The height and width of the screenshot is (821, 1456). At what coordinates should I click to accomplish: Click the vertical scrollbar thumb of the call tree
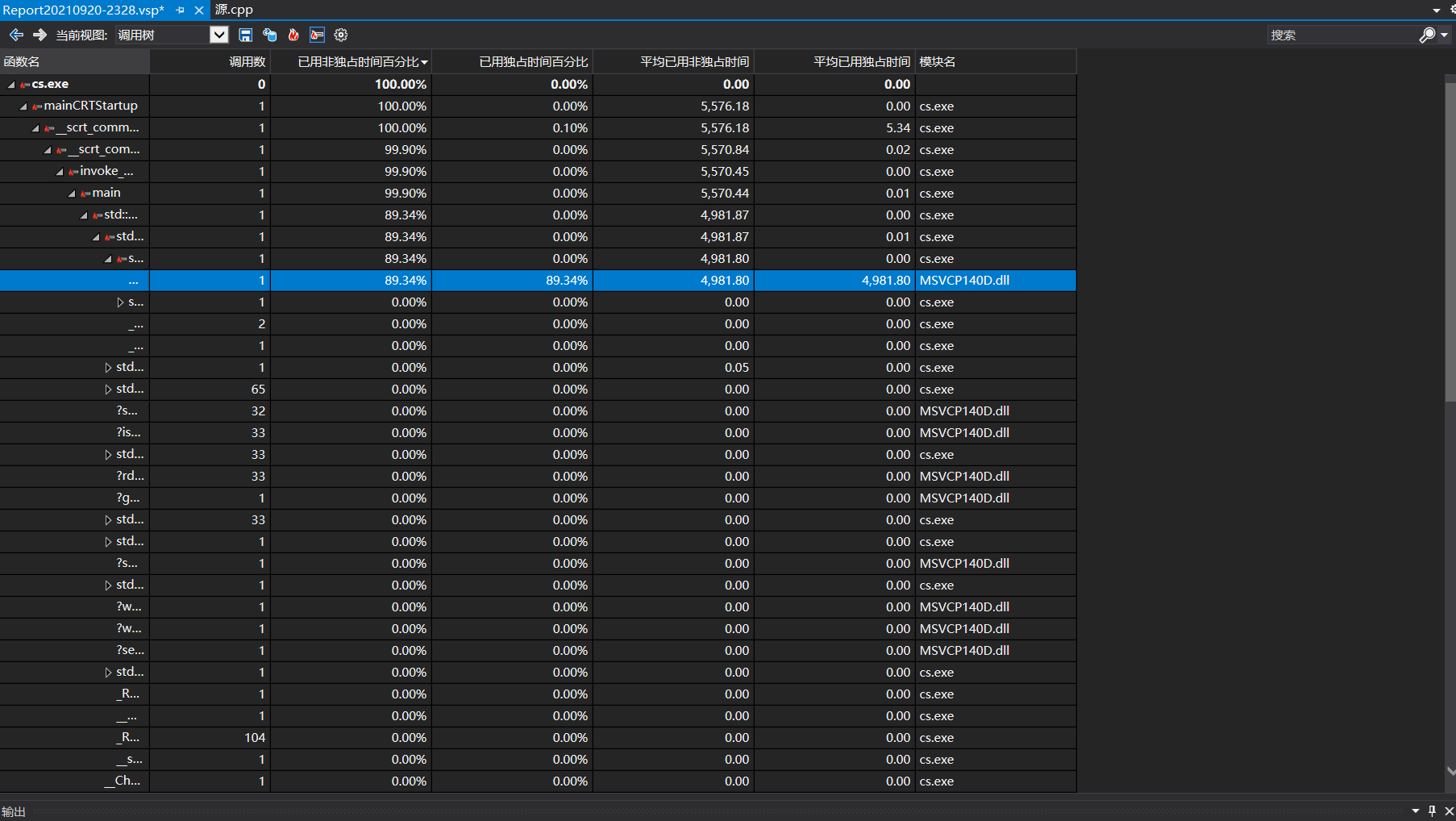point(1450,242)
